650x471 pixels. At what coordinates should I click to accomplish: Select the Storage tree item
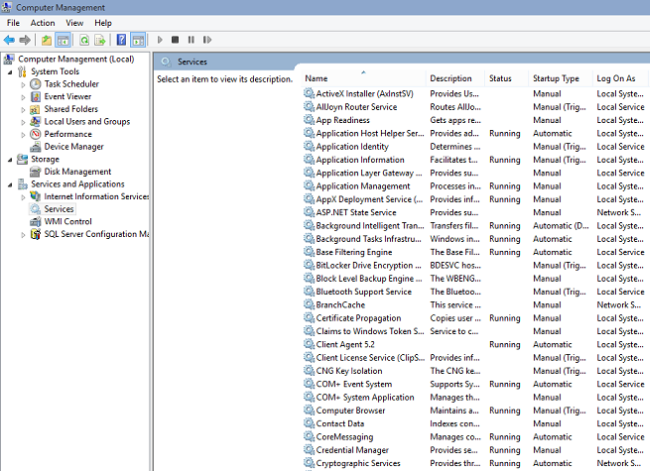(45, 159)
